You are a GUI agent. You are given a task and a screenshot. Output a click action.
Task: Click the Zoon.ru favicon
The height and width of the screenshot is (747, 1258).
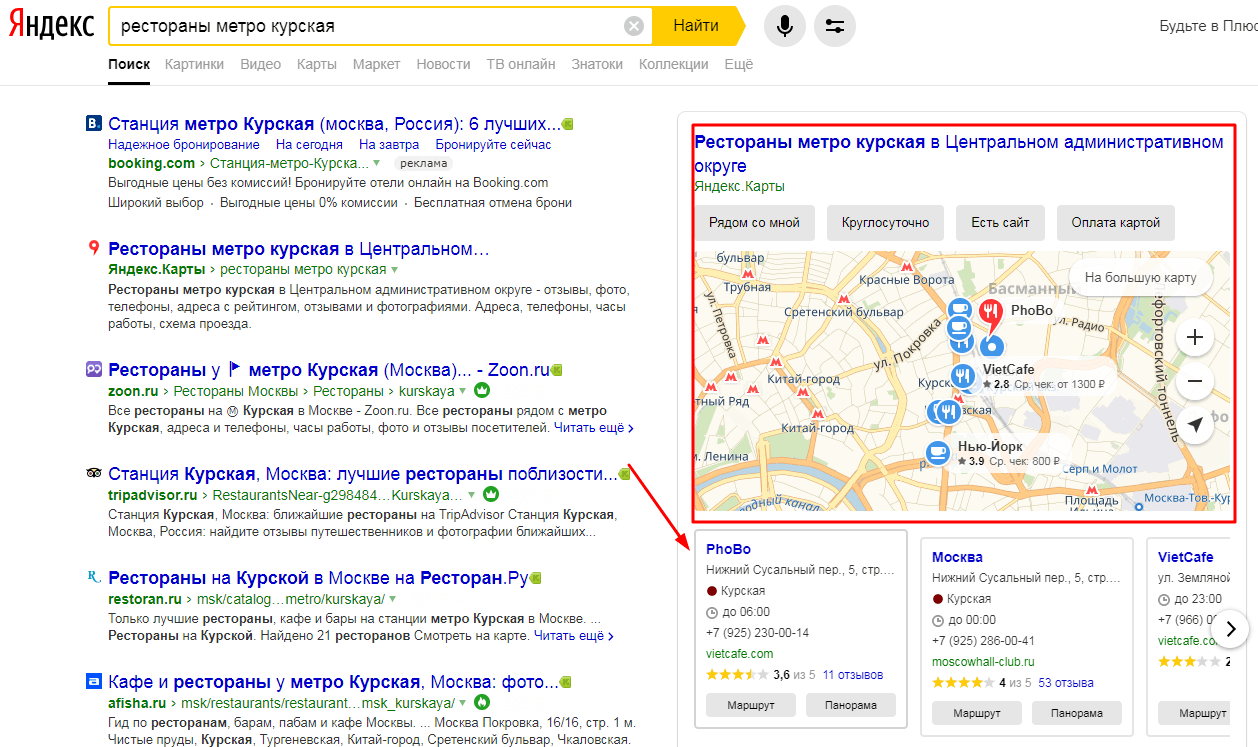[94, 369]
